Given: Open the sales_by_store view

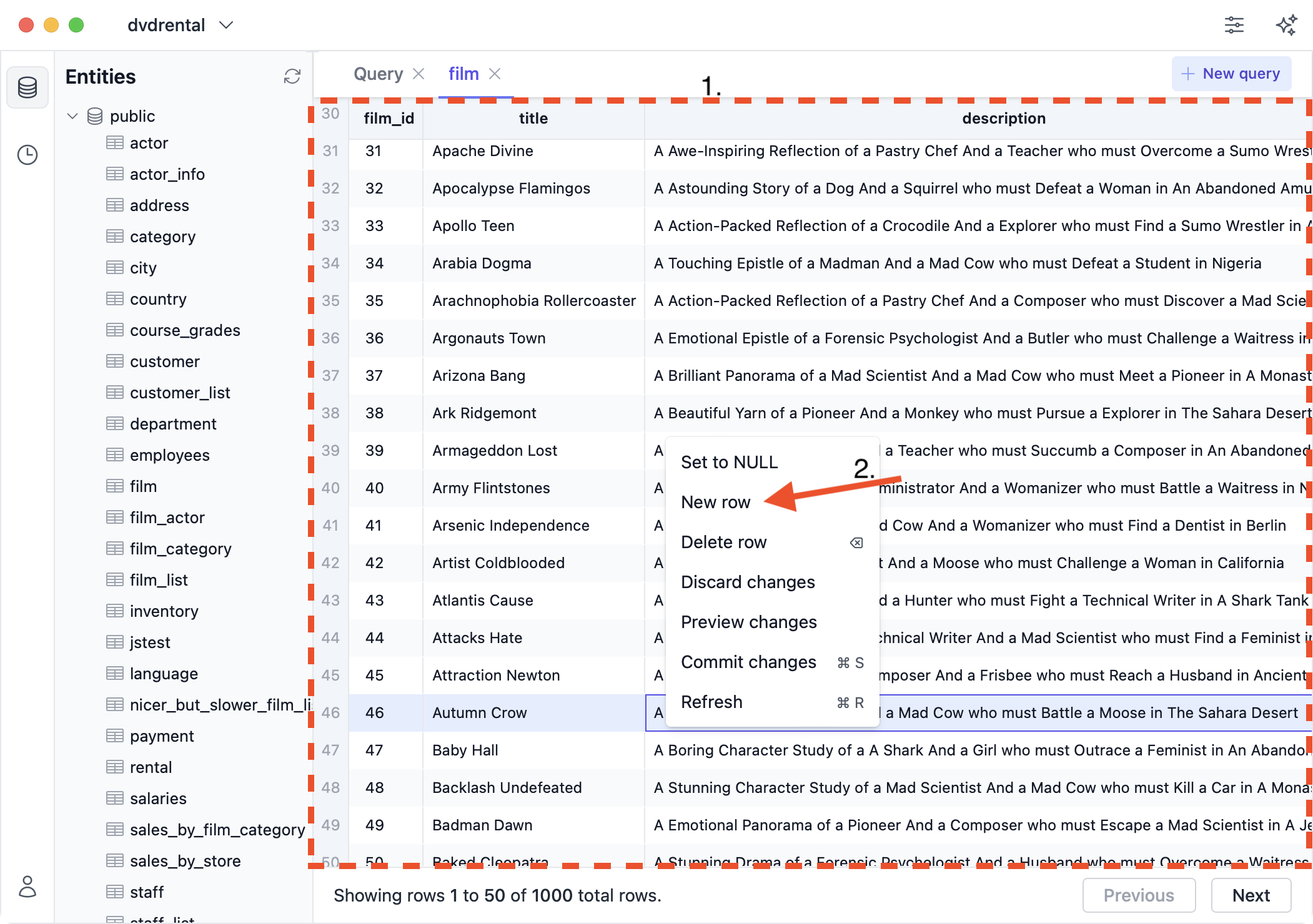Looking at the screenshot, I should coord(185,861).
